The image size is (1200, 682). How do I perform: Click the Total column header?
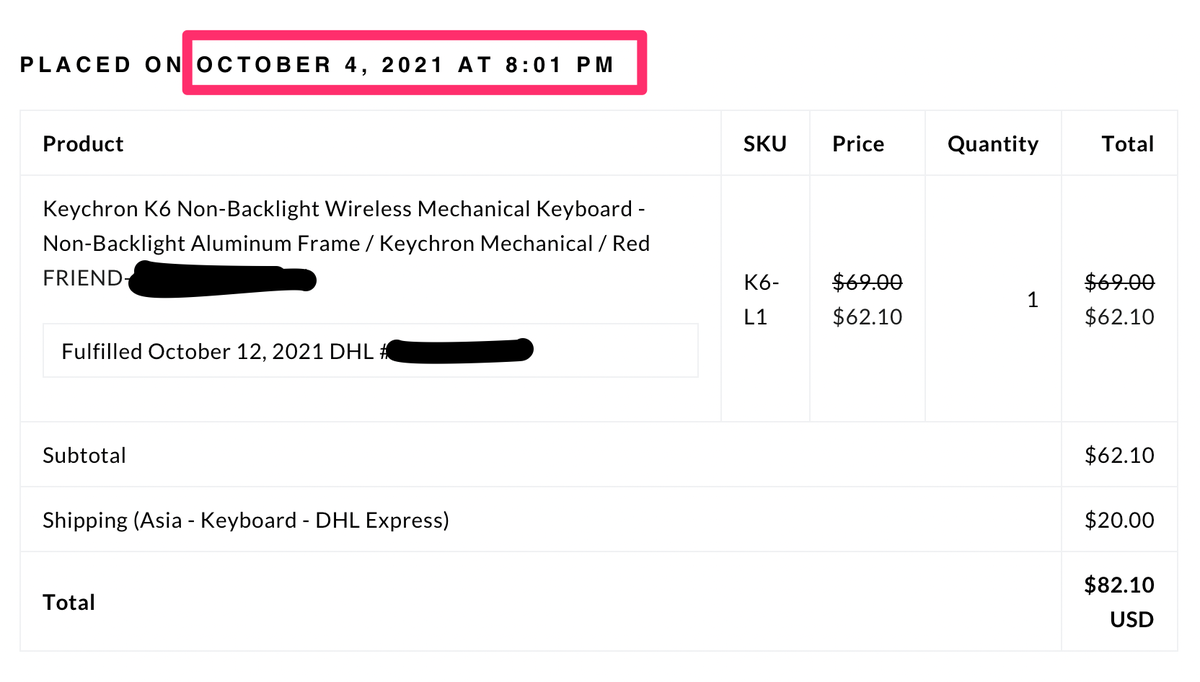tap(1127, 144)
